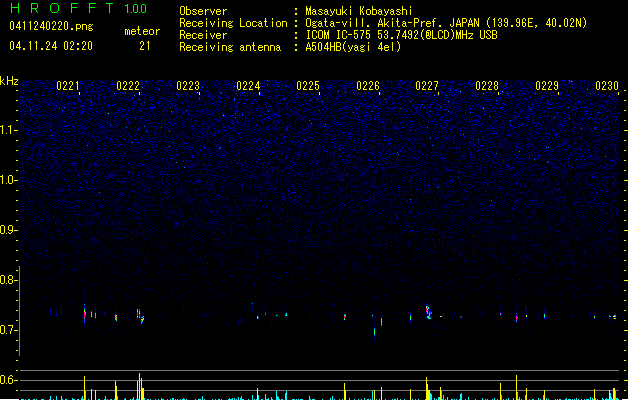Click the low-frequency echo below 0226
Screen dimensions: 629x400
375,333
